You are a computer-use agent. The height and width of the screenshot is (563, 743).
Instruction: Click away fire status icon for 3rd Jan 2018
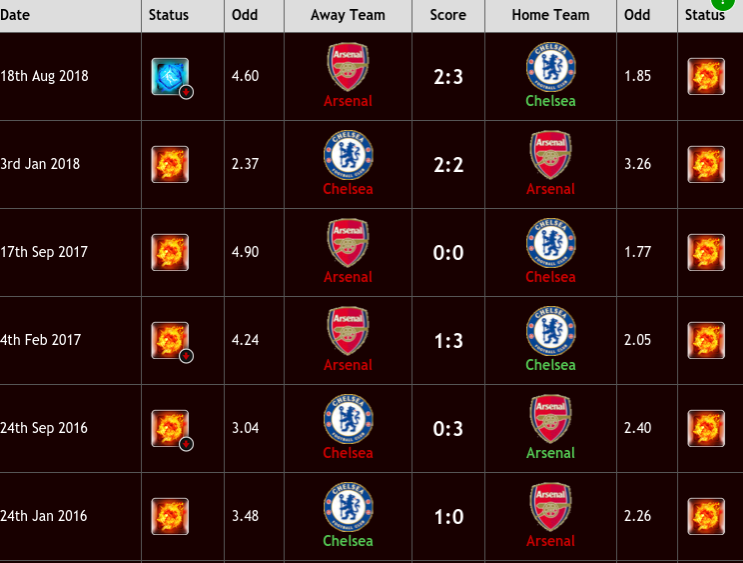[170, 164]
